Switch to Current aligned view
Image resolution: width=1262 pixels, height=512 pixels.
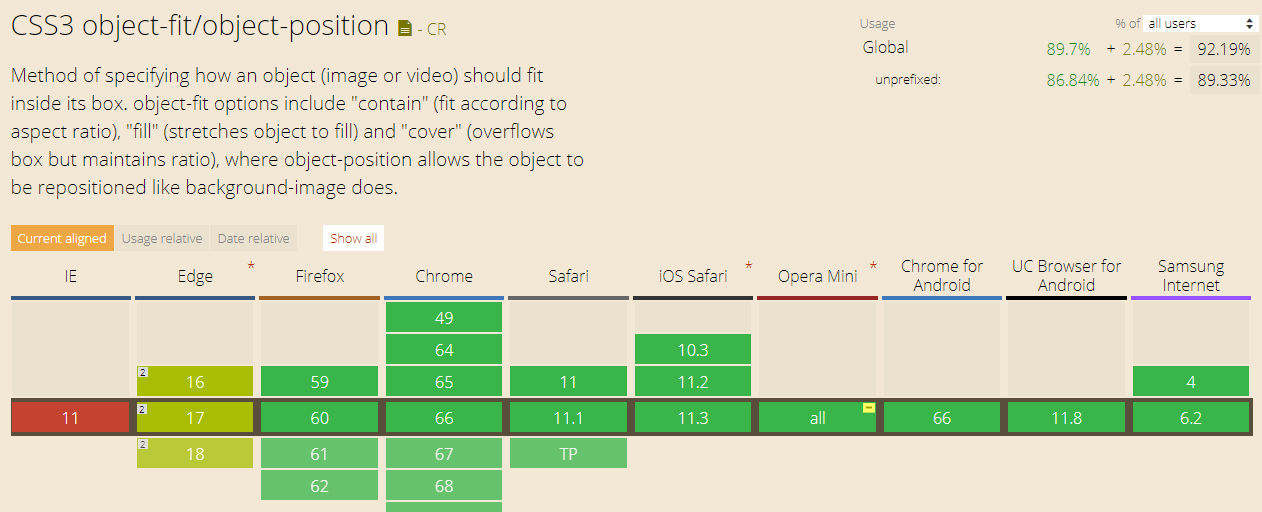pos(62,238)
